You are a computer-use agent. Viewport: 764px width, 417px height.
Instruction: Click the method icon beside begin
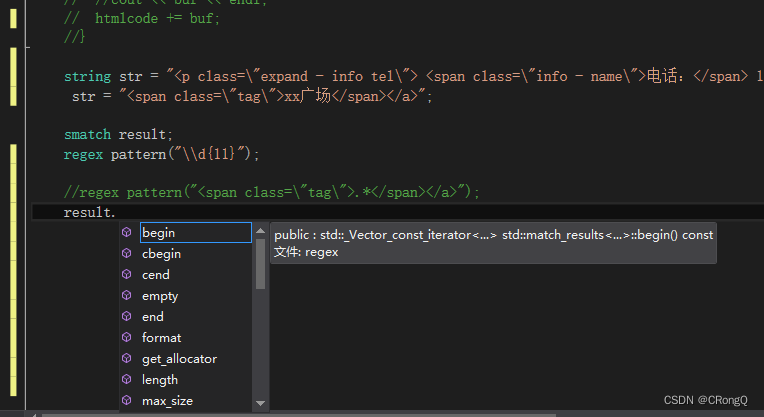tap(127, 232)
